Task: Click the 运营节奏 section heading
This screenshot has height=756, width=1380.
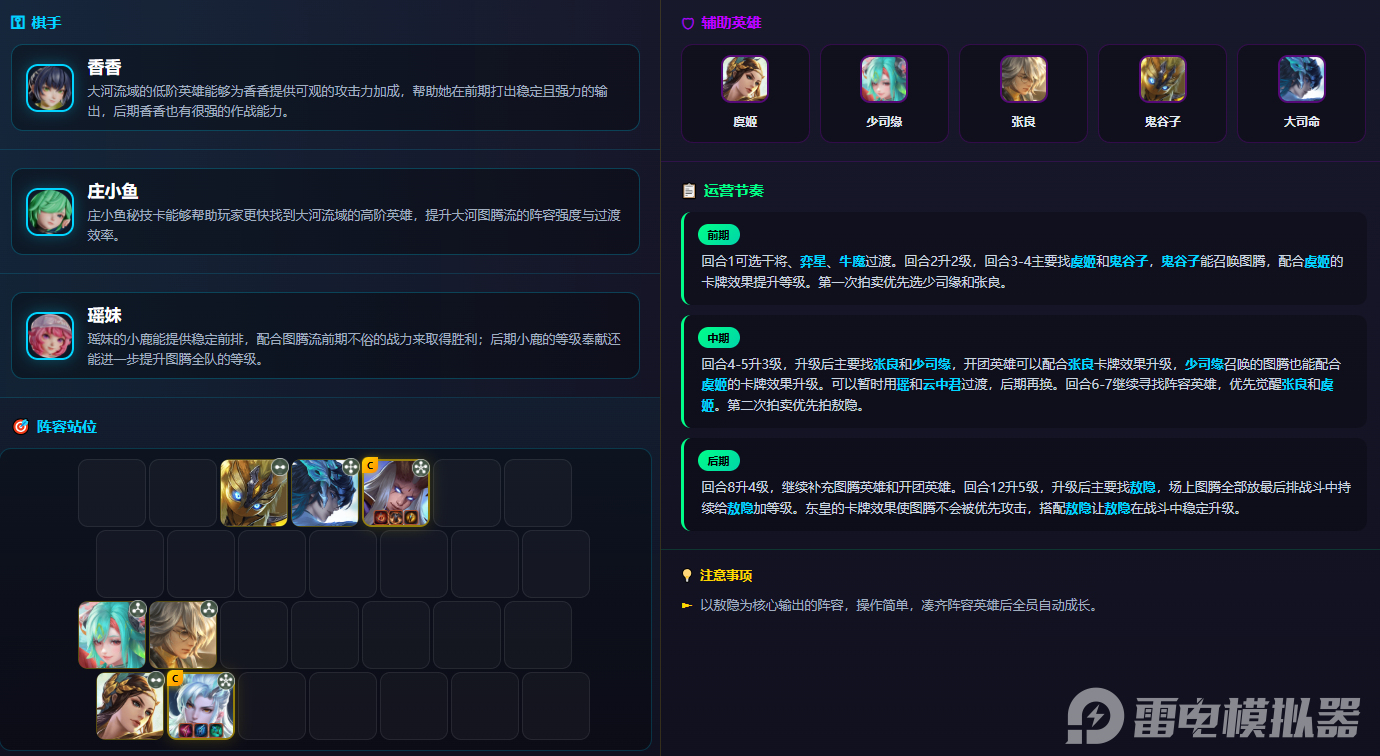Action: 734,190
